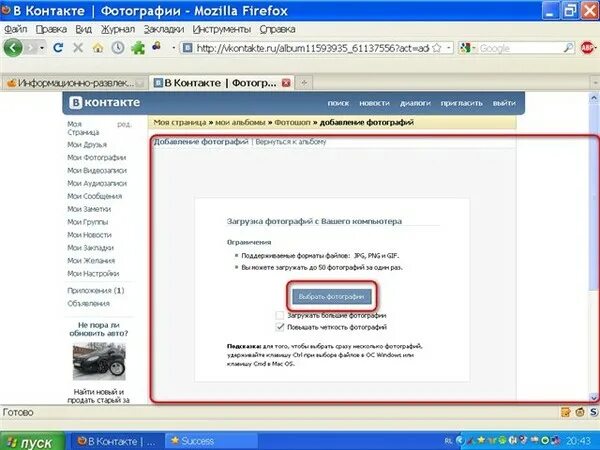Click поиск in the site header

[338, 103]
